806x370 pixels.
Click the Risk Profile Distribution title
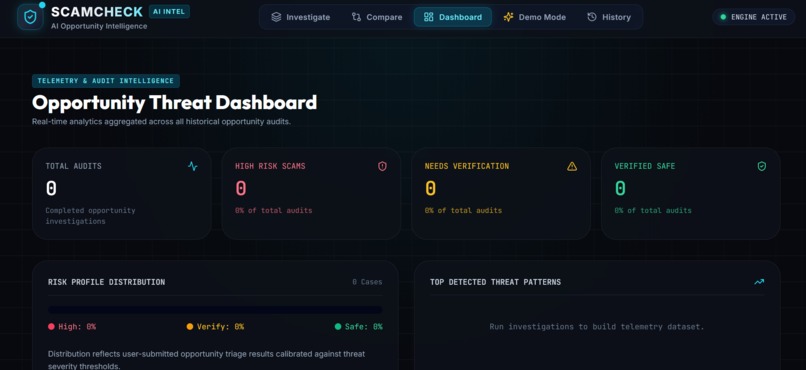tap(106, 282)
